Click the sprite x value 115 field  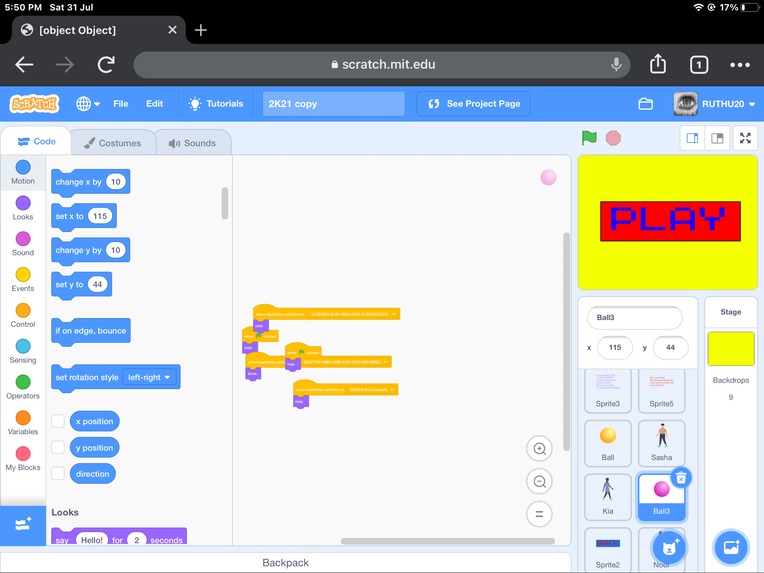[615, 347]
